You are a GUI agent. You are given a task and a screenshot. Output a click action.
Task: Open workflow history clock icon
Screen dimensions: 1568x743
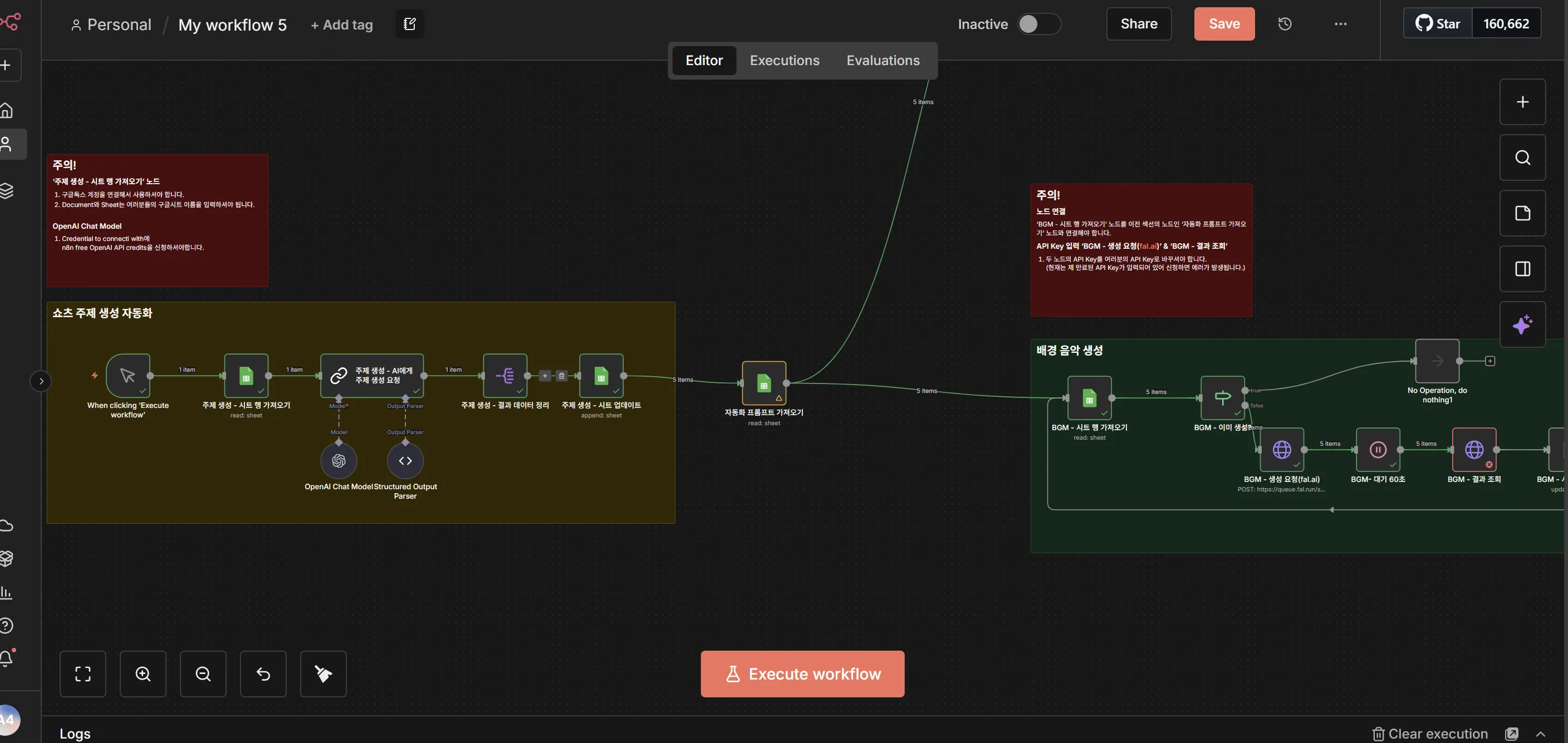pyautogui.click(x=1285, y=24)
